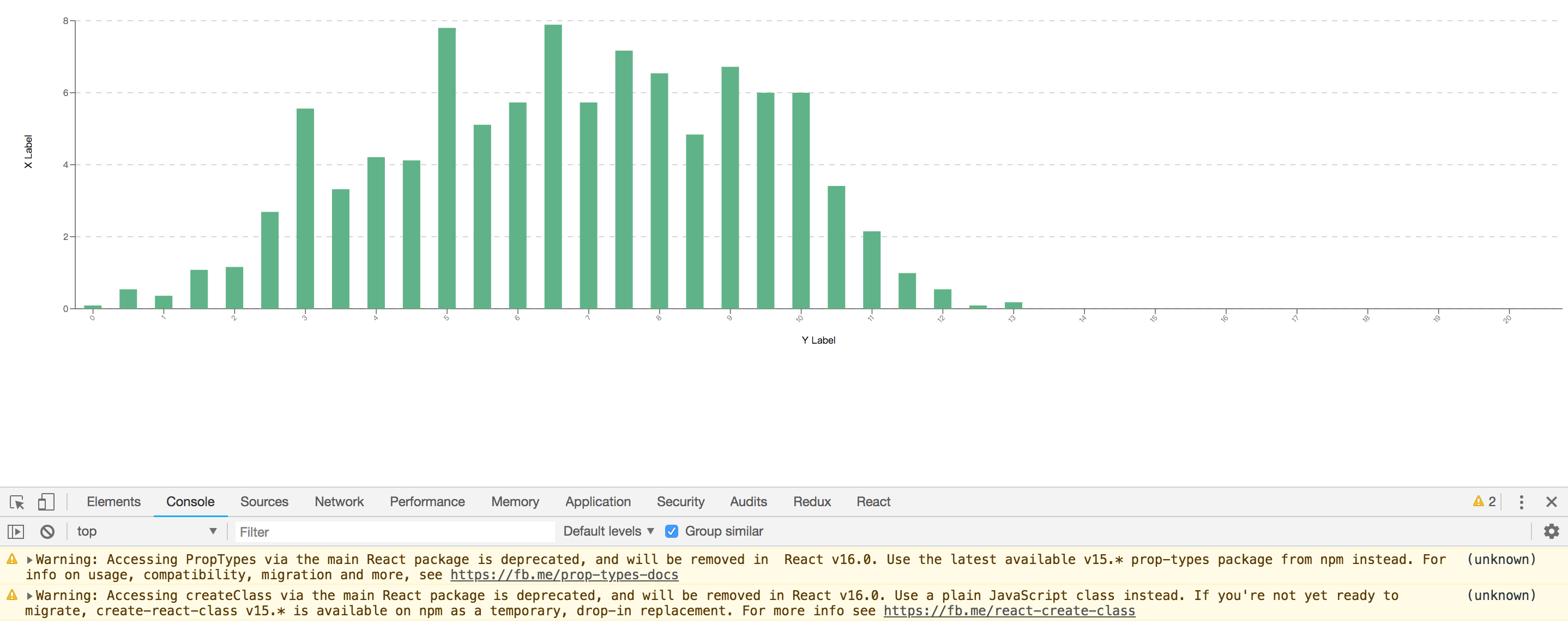Disable the Group similar checkbox
1568x624 pixels.
[671, 531]
